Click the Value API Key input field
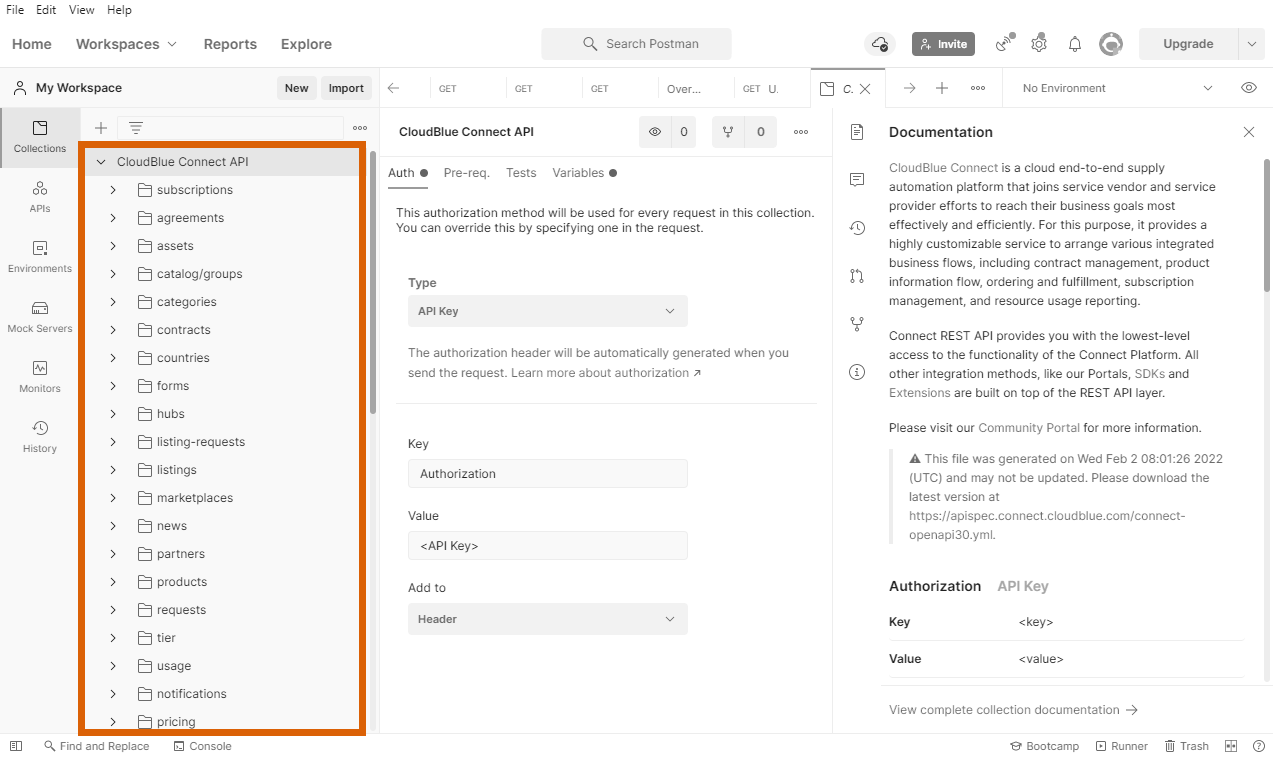 (x=547, y=546)
